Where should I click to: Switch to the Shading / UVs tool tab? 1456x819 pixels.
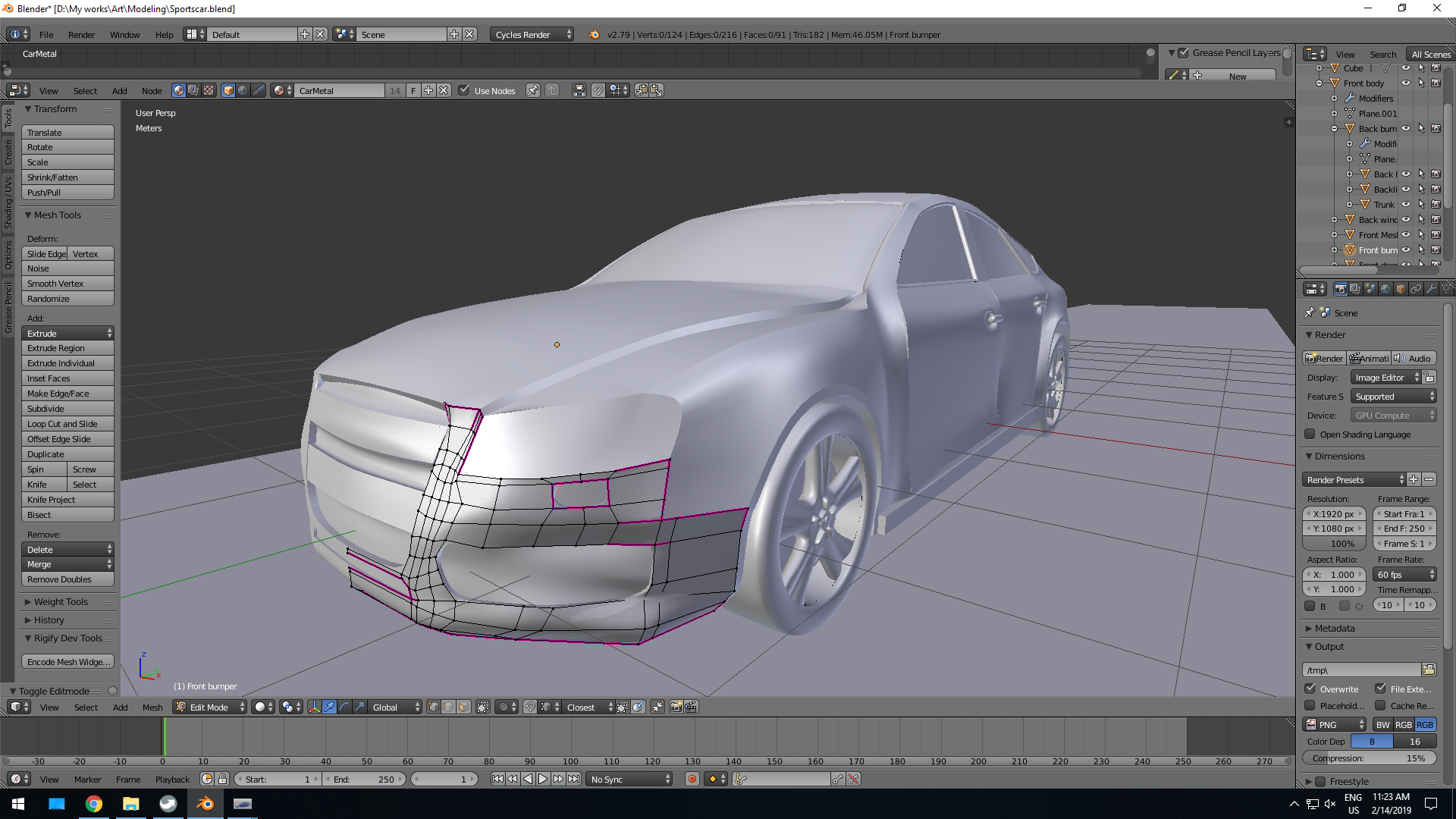point(8,203)
